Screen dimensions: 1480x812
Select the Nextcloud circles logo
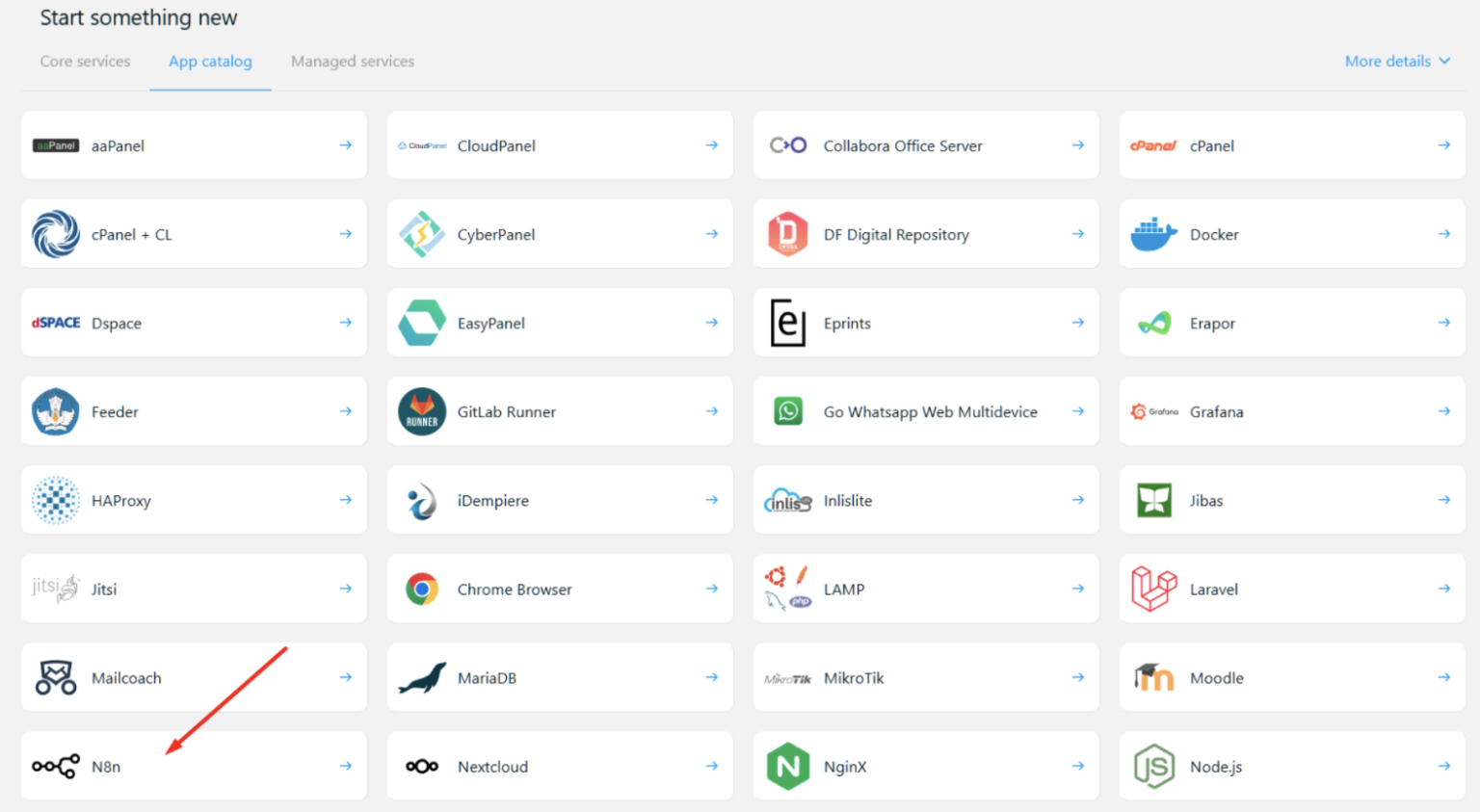point(421,766)
